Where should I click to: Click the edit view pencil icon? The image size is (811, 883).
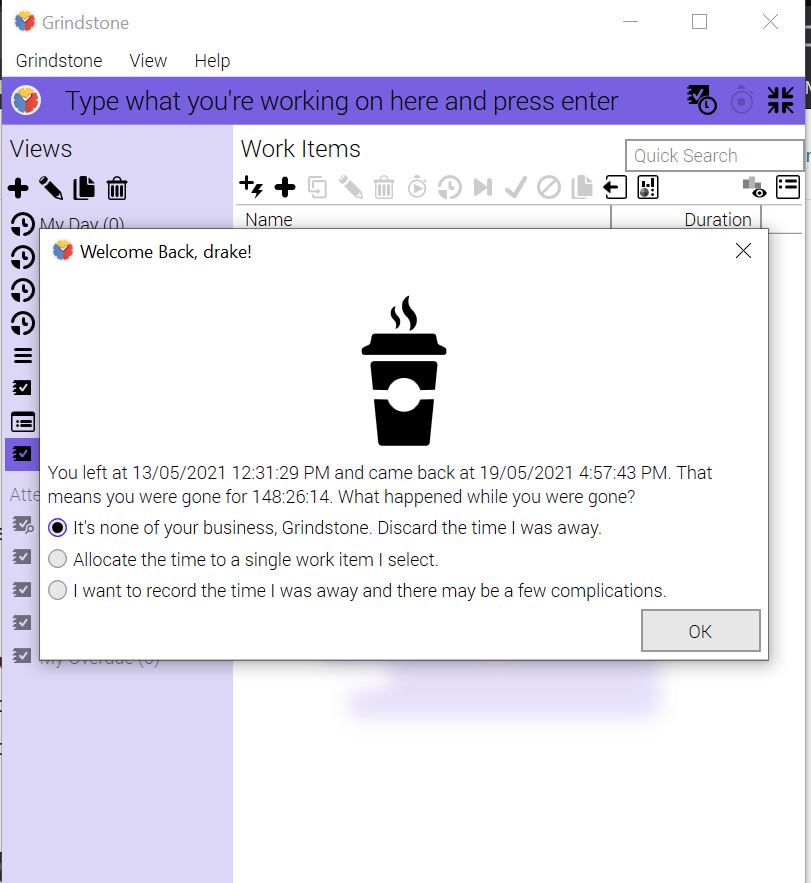[51, 188]
